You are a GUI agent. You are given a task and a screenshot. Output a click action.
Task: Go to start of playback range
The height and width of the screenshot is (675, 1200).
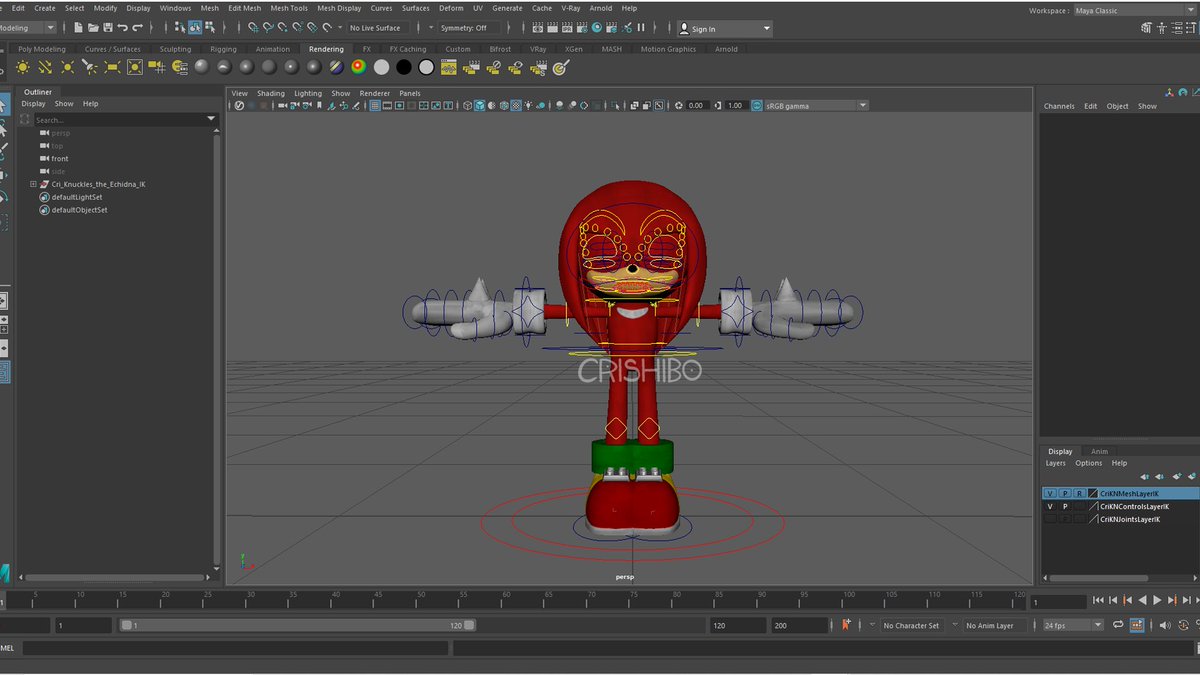pos(1099,600)
